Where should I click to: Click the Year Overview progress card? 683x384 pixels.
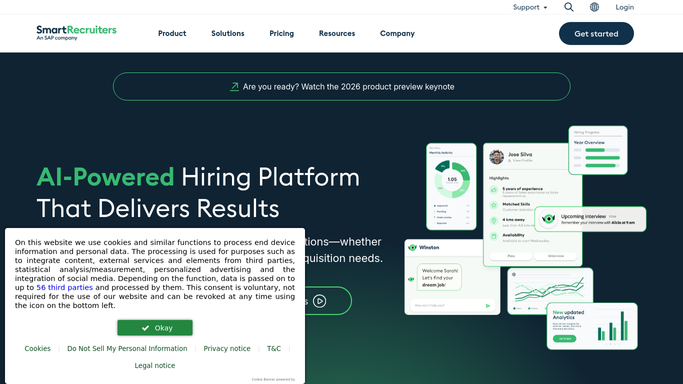pyautogui.click(x=598, y=150)
